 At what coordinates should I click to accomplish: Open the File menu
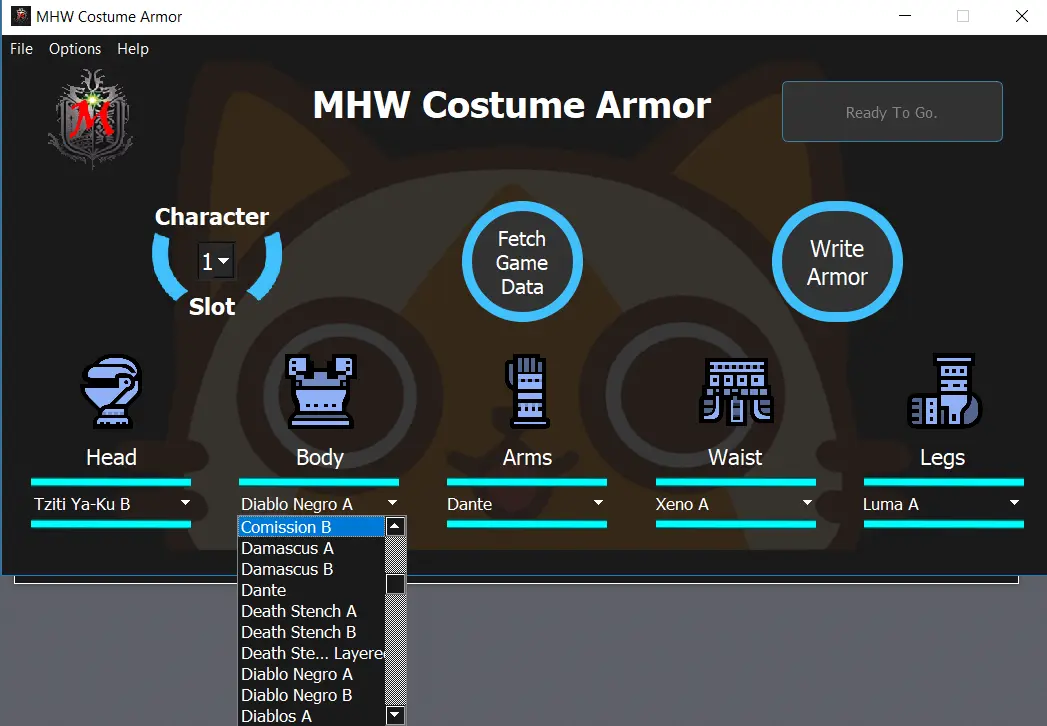(21, 49)
